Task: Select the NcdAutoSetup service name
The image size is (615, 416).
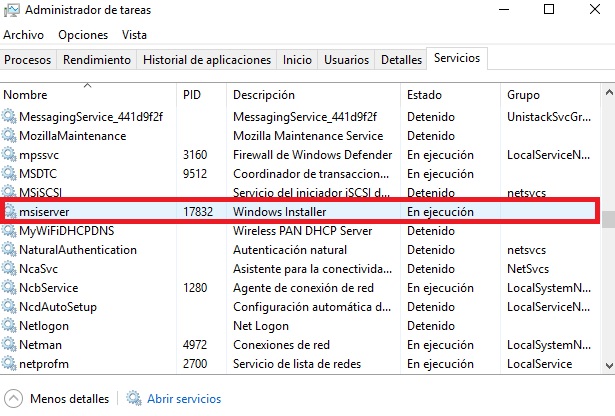Action: pyautogui.click(x=58, y=307)
